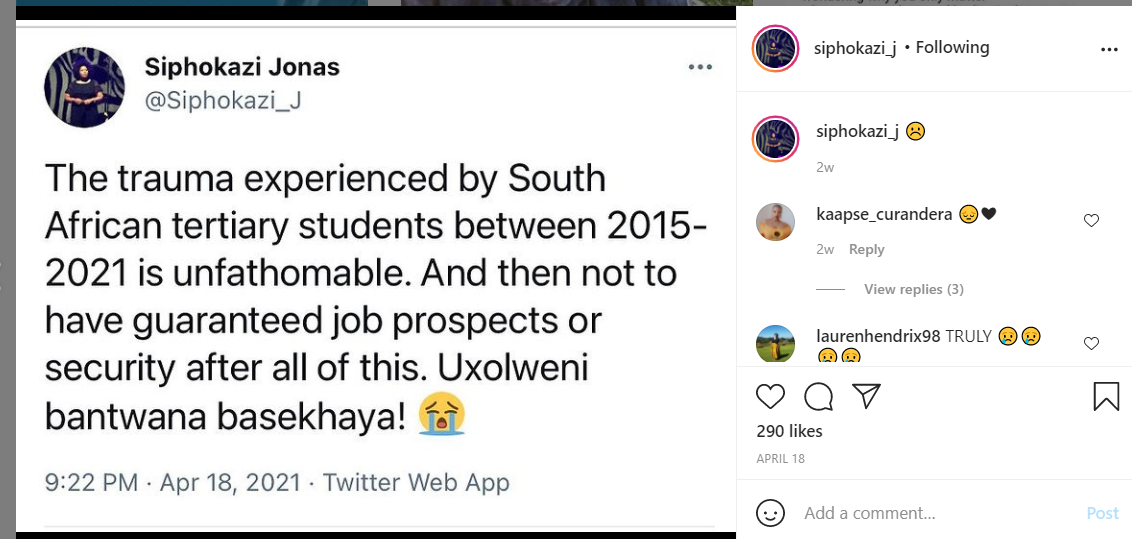This screenshot has width=1132, height=539.
Task: Share the post with the paper plane icon
Action: tap(866, 396)
